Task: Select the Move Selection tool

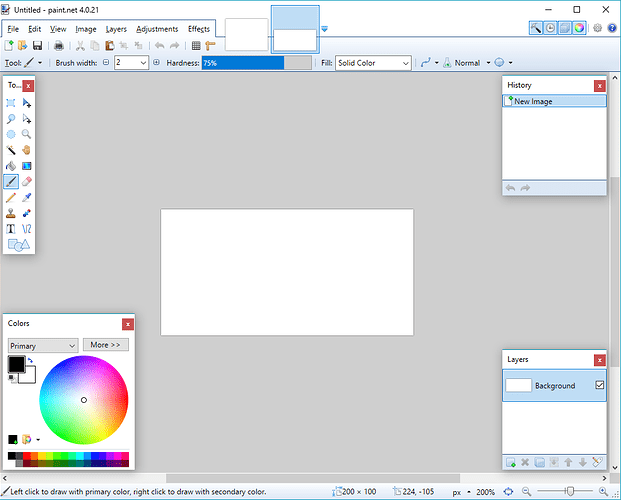Action: coord(27,118)
